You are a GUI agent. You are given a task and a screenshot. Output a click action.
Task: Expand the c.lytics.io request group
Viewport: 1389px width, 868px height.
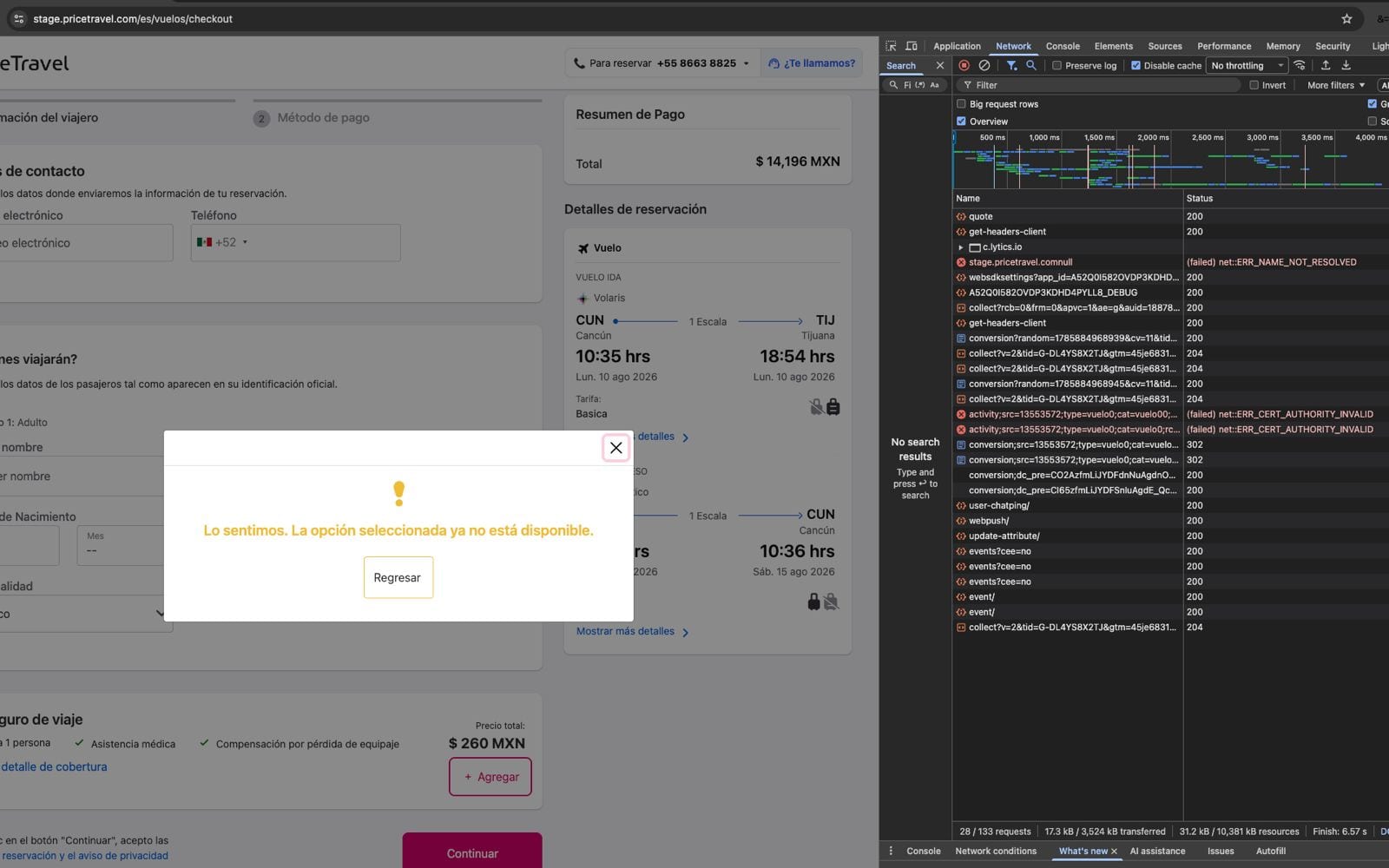tap(960, 247)
